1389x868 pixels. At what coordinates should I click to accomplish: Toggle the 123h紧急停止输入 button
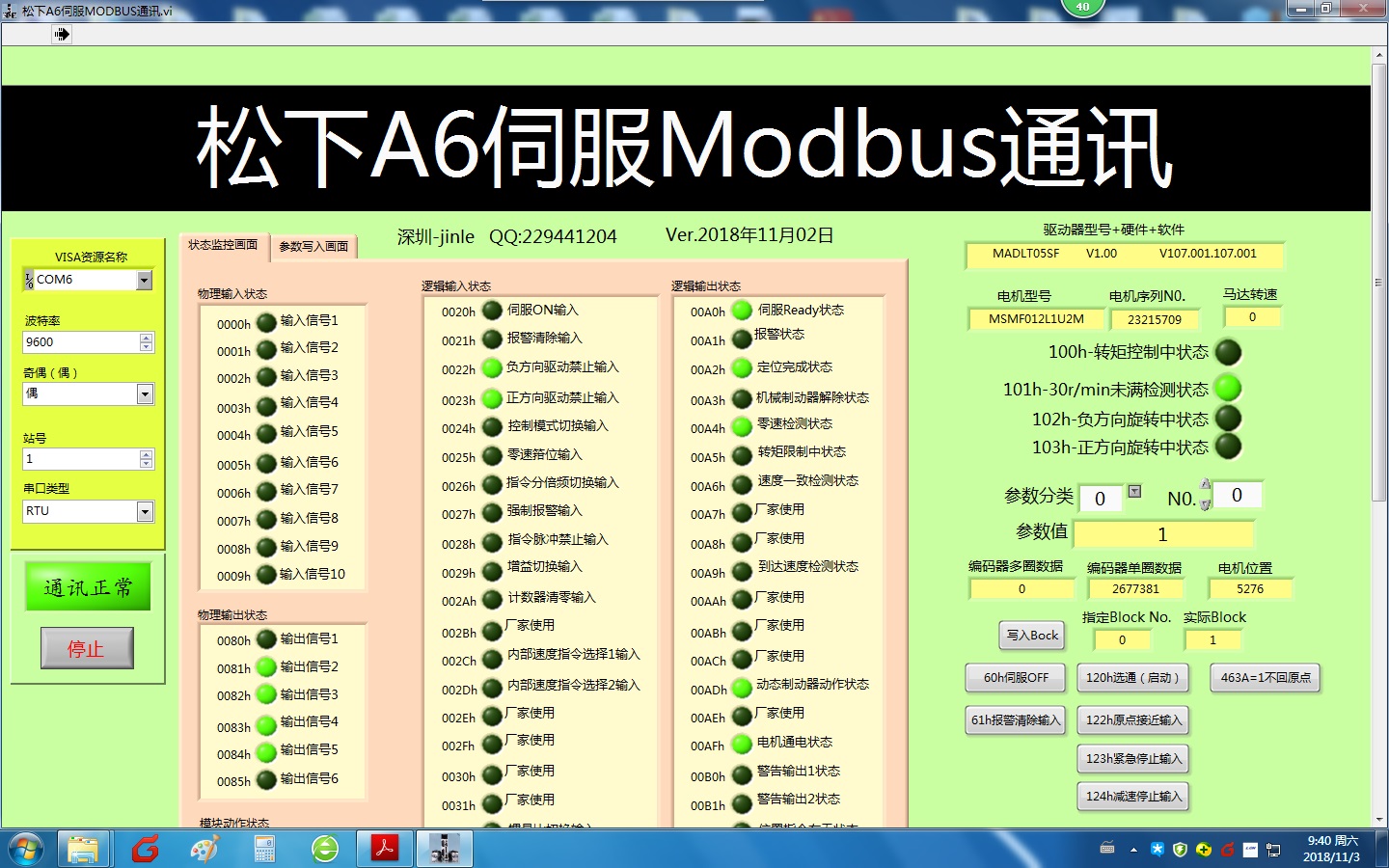click(1132, 759)
